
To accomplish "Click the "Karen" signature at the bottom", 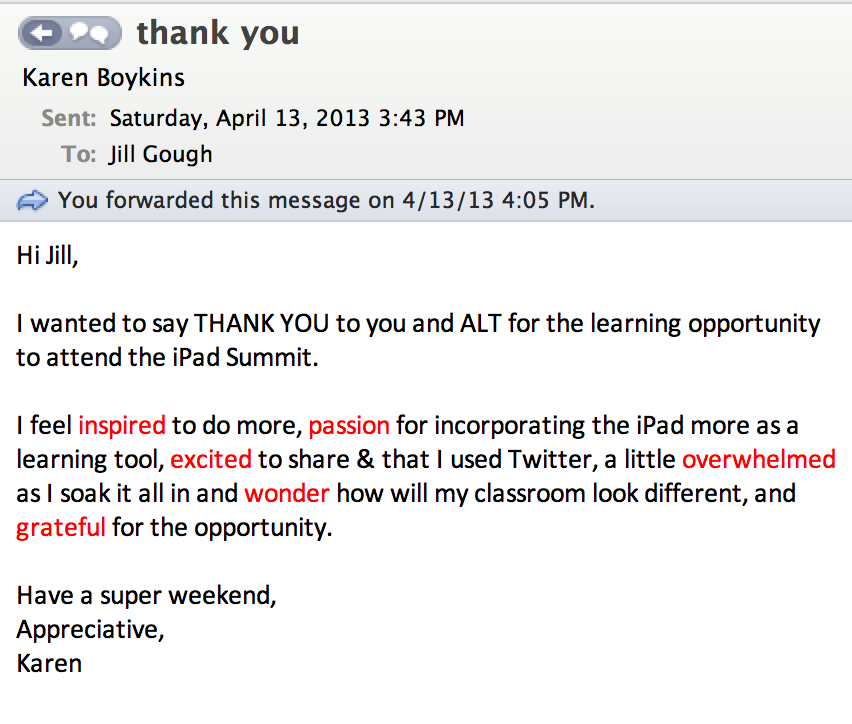I will coord(49,663).
